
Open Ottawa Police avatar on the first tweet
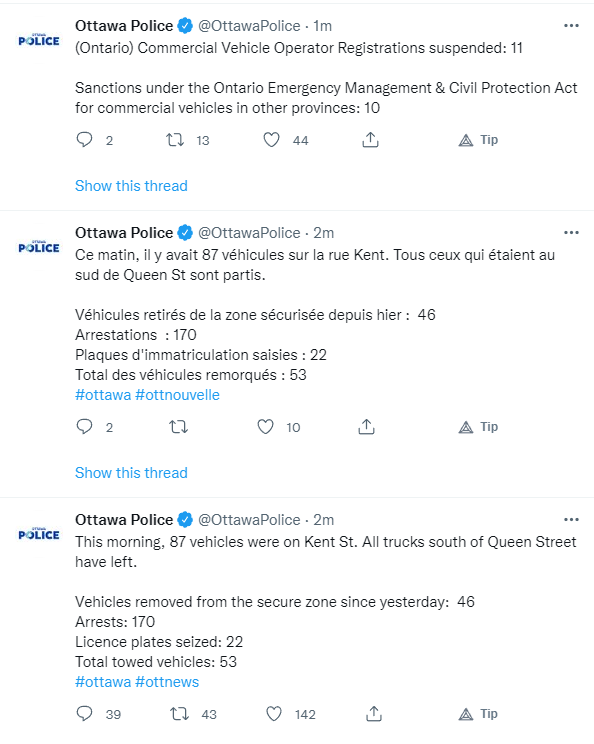[x=39, y=40]
